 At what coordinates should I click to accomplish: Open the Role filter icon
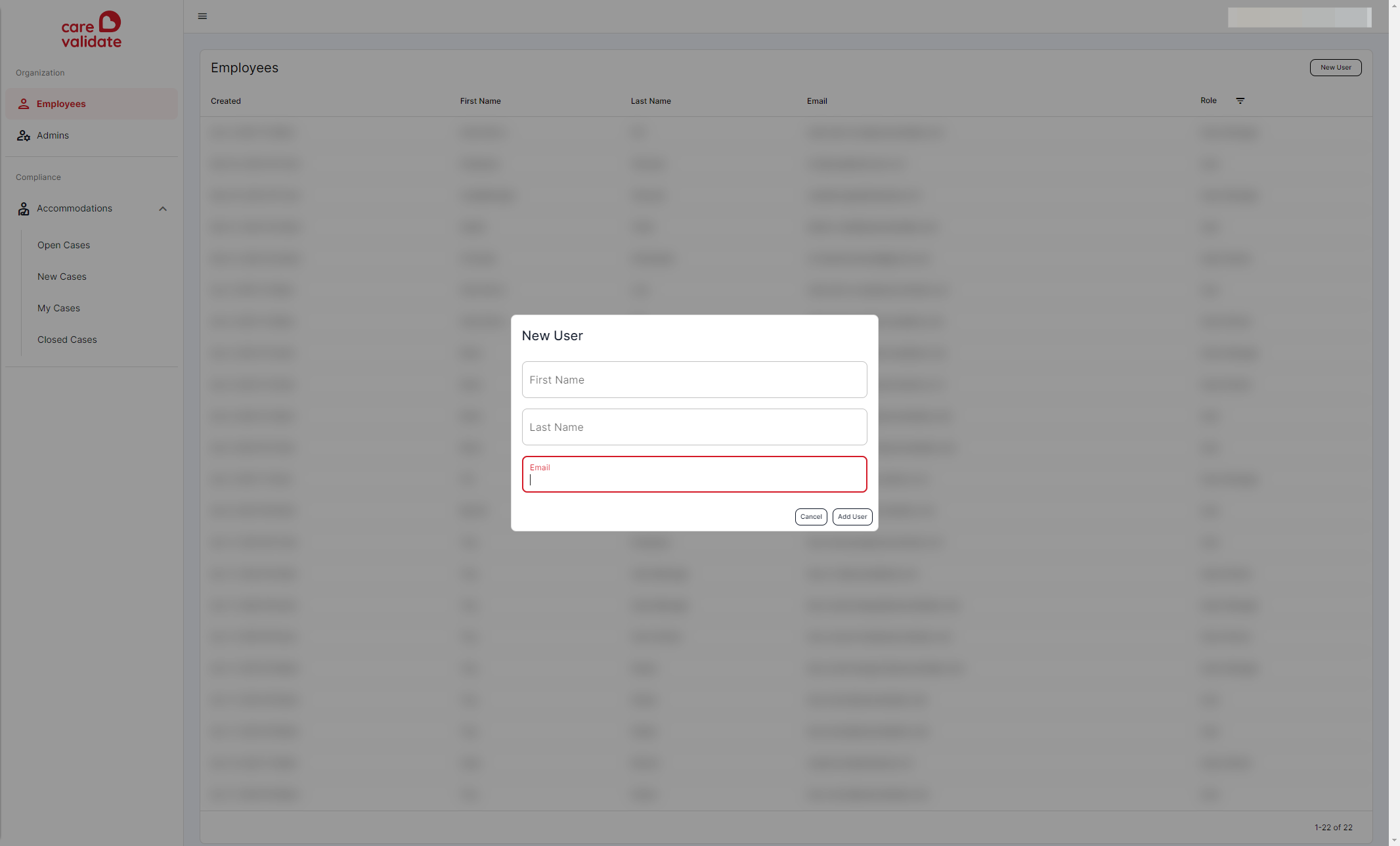(1240, 100)
